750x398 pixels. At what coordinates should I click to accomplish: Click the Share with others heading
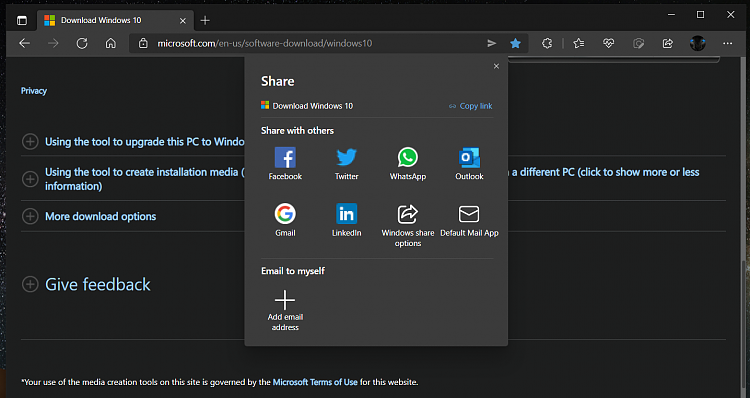[x=297, y=131]
